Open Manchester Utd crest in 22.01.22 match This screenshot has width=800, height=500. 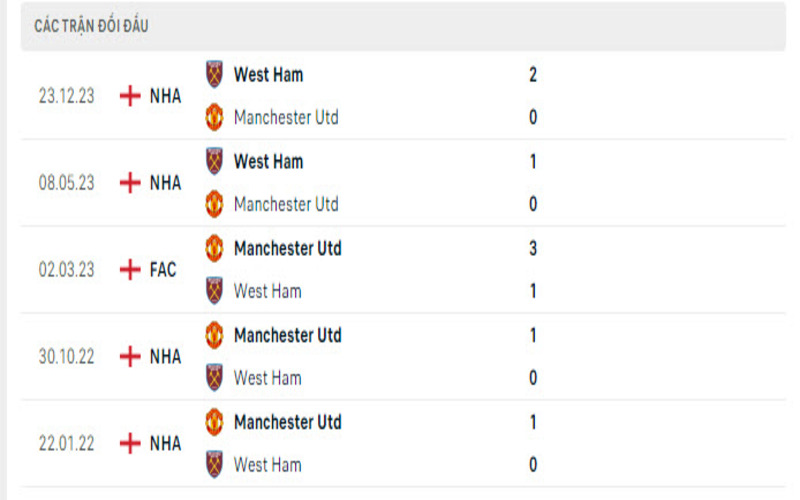[214, 422]
